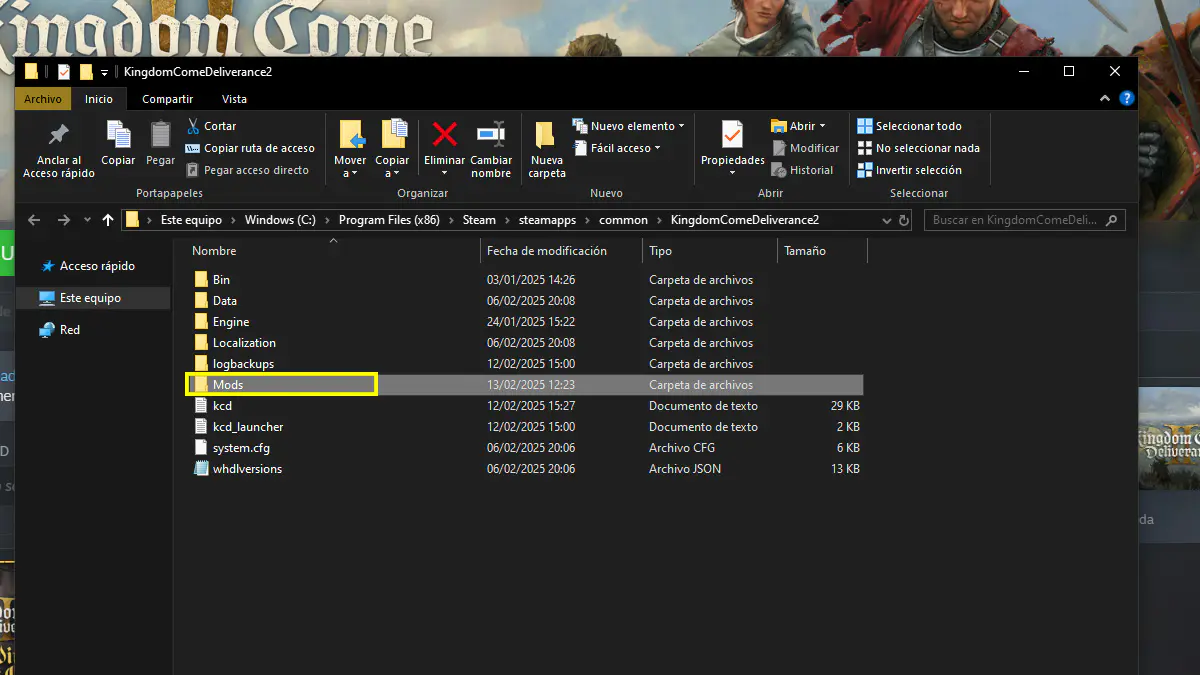The image size is (1200, 675).
Task: Click the title bar new folder icon
Action: (x=86, y=72)
